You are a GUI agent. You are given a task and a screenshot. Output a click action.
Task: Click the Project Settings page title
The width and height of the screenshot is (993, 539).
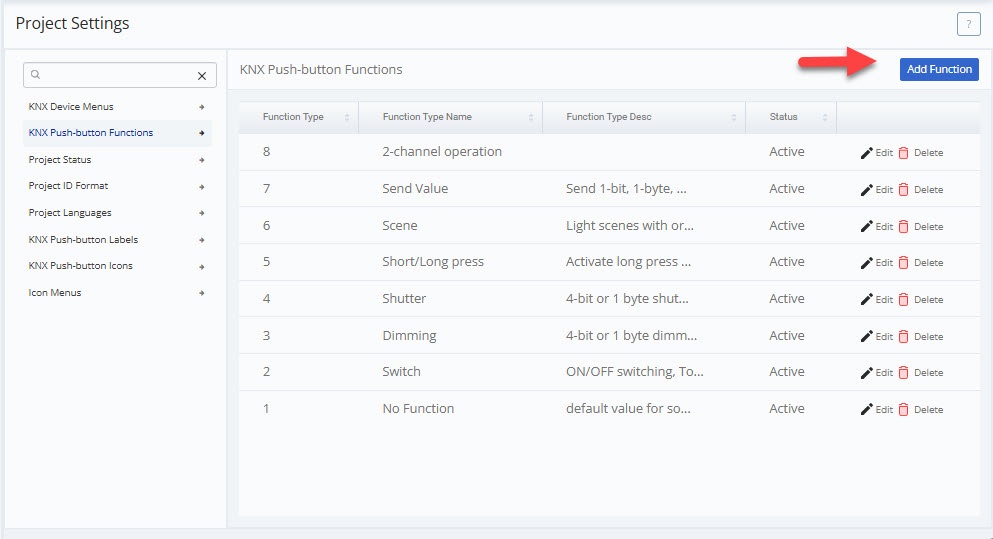72,23
